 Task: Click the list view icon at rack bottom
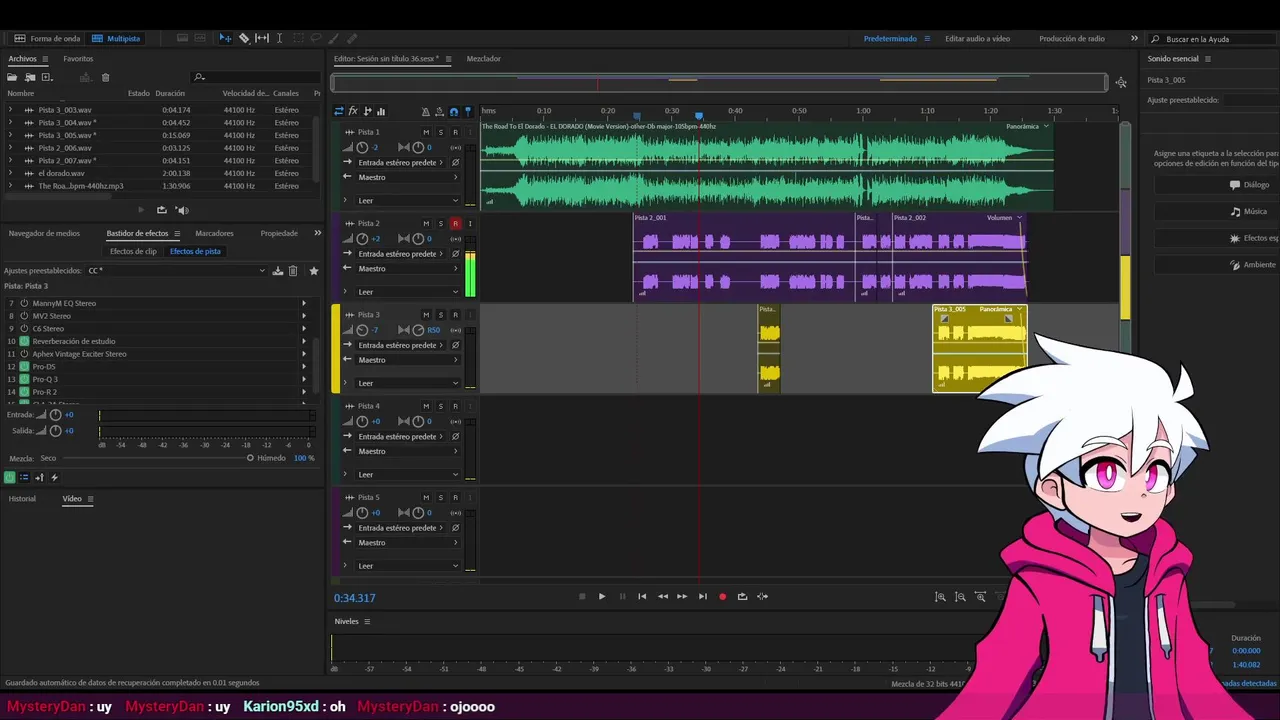pyautogui.click(x=24, y=477)
